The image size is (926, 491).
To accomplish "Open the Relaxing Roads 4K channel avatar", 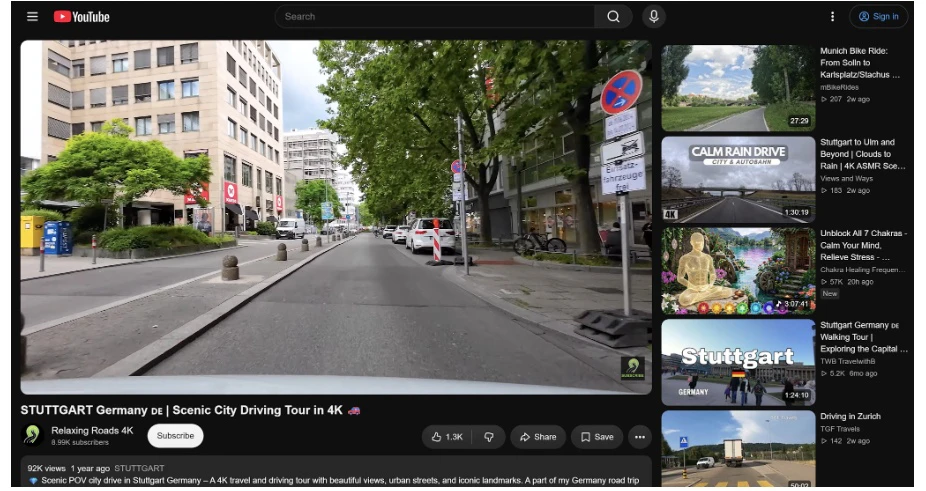I will (x=32, y=435).
